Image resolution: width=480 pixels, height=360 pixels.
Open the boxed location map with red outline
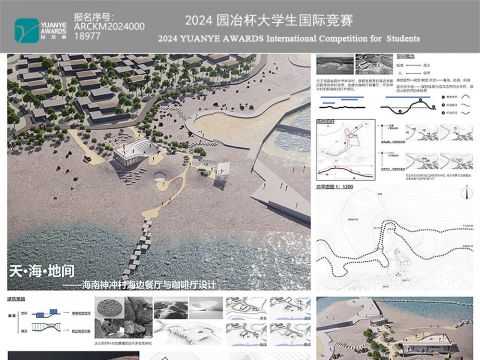[x=346, y=150]
